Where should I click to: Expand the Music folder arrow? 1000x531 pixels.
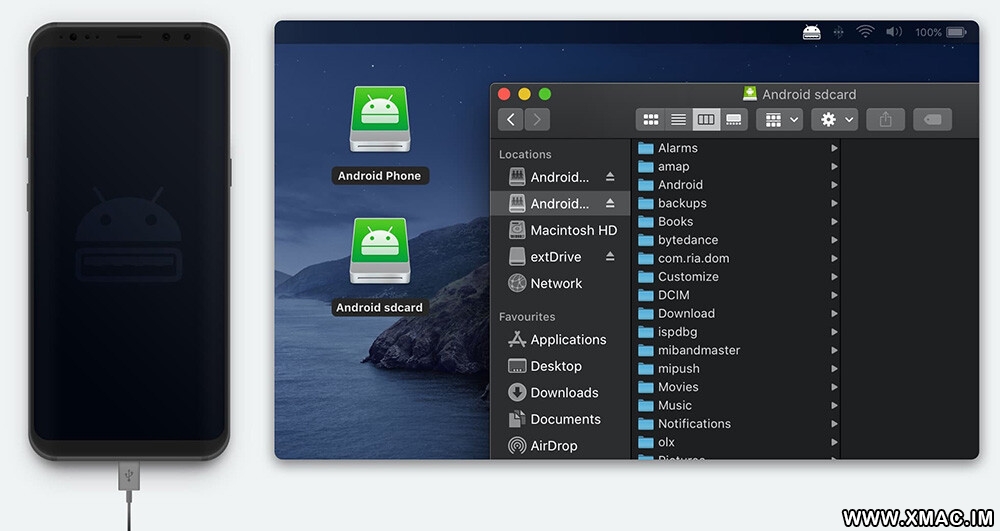click(834, 405)
